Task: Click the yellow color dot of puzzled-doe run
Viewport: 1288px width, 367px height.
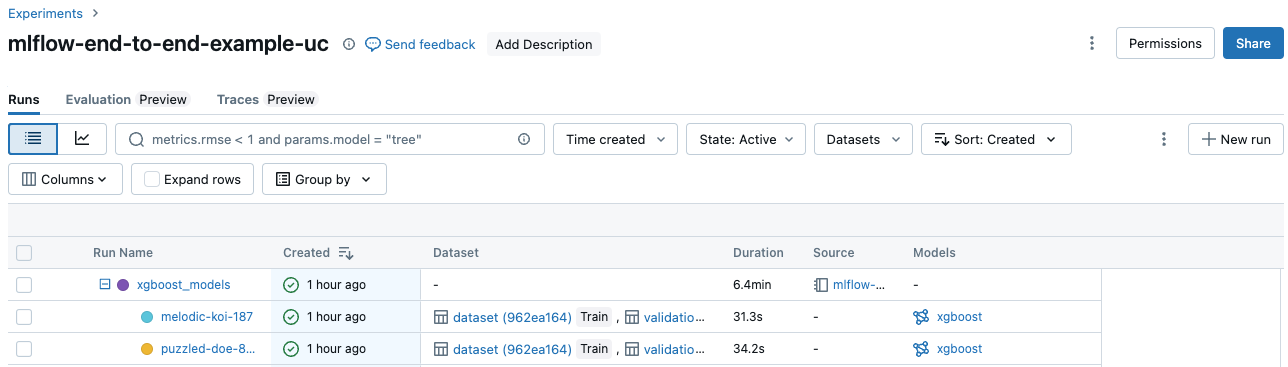Action: 147,349
